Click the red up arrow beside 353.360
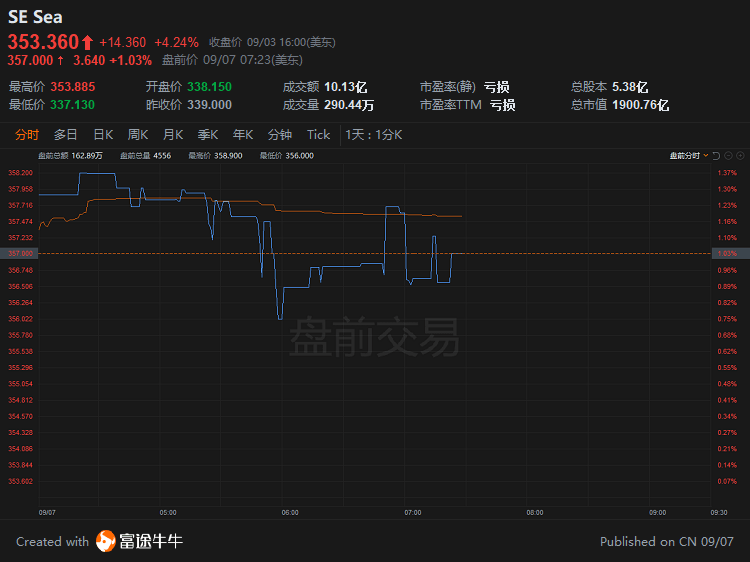 tap(87, 42)
